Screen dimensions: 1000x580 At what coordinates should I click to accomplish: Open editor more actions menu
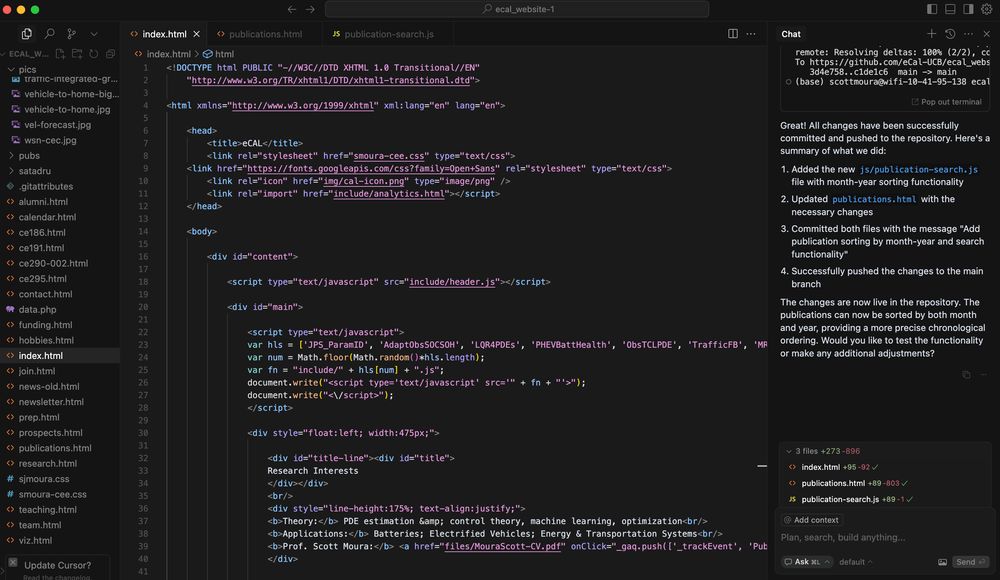(x=751, y=34)
